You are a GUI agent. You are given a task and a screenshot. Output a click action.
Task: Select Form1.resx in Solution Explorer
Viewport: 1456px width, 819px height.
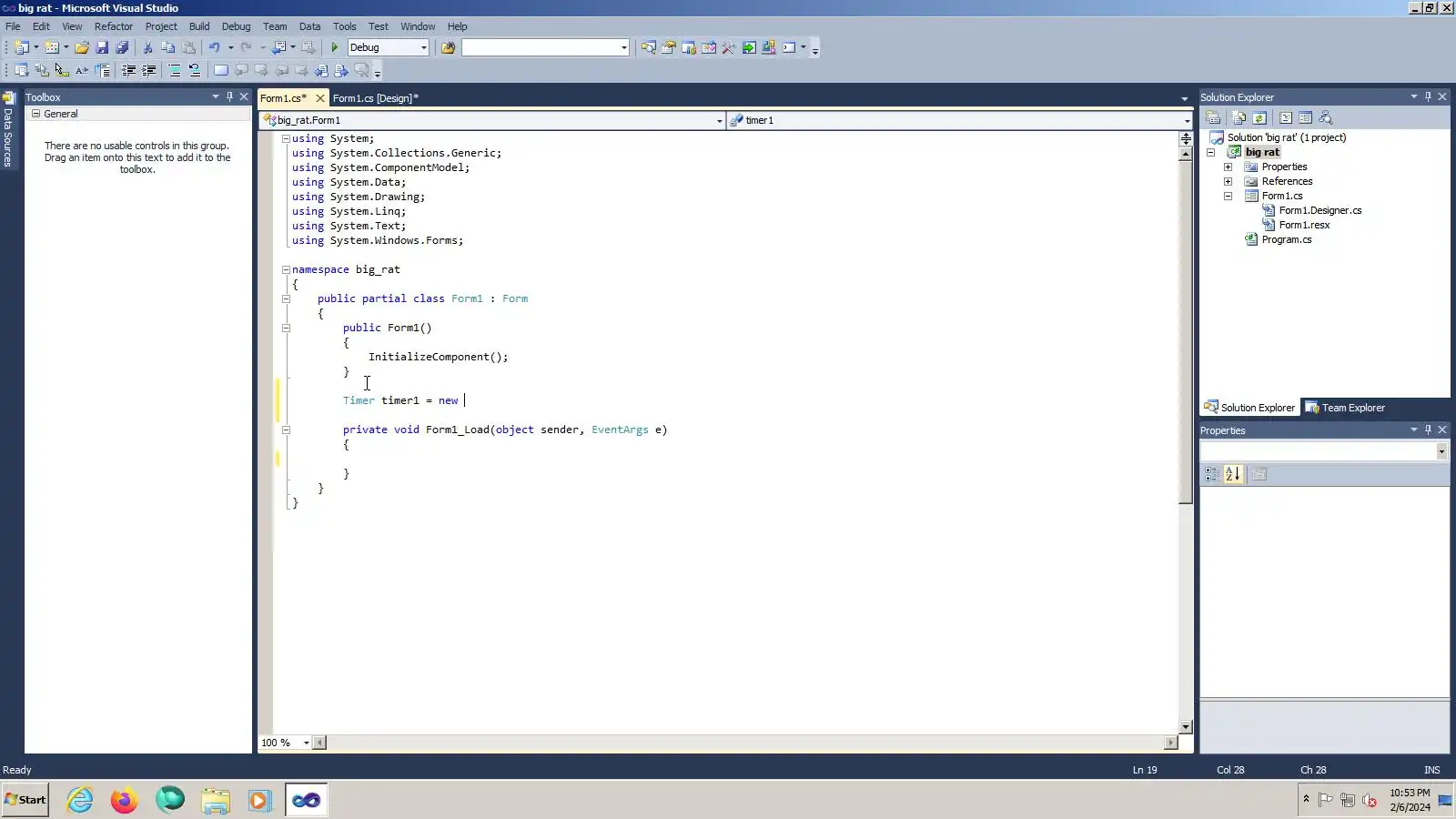(1304, 225)
